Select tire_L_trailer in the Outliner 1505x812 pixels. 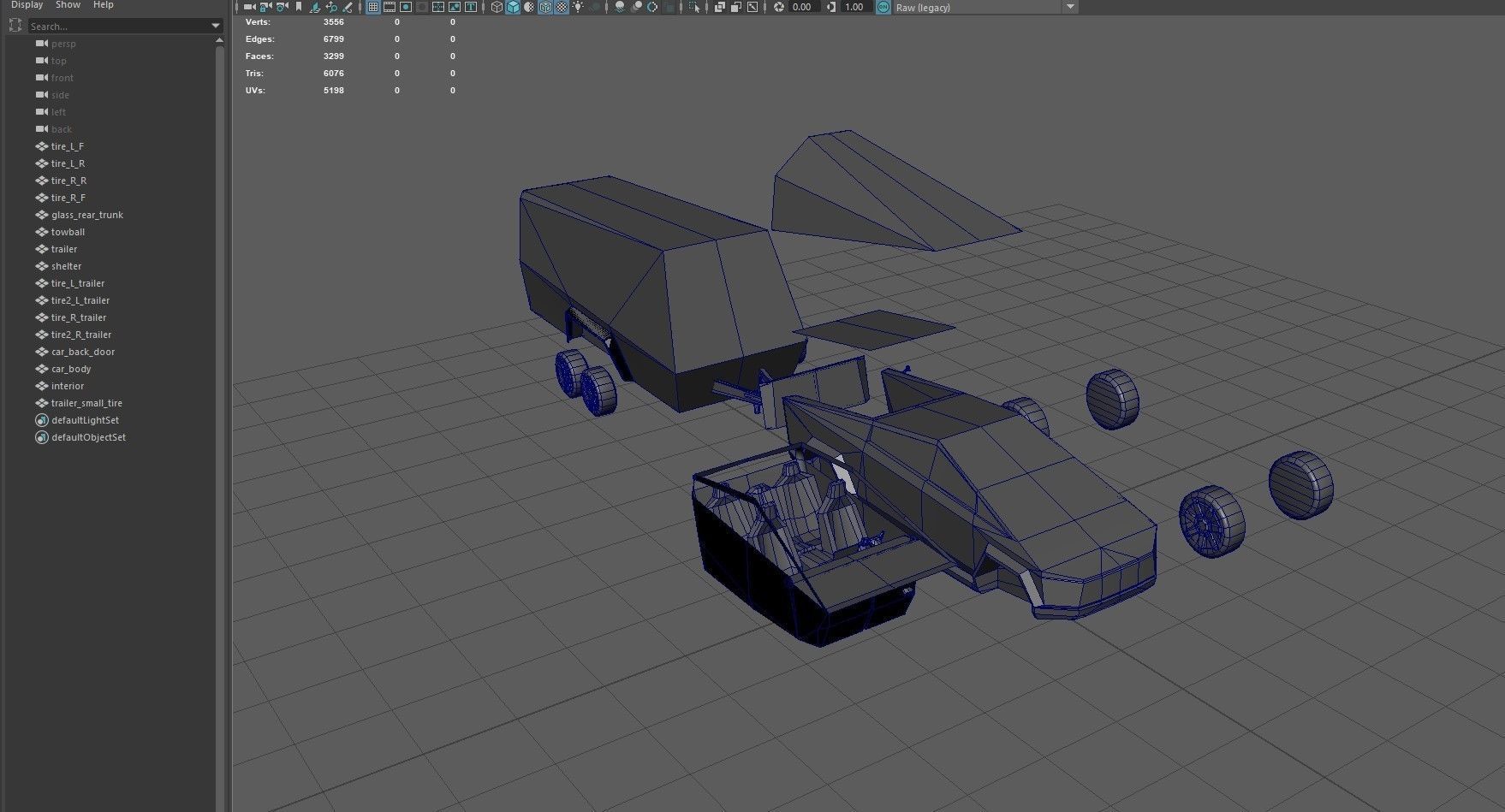point(78,283)
